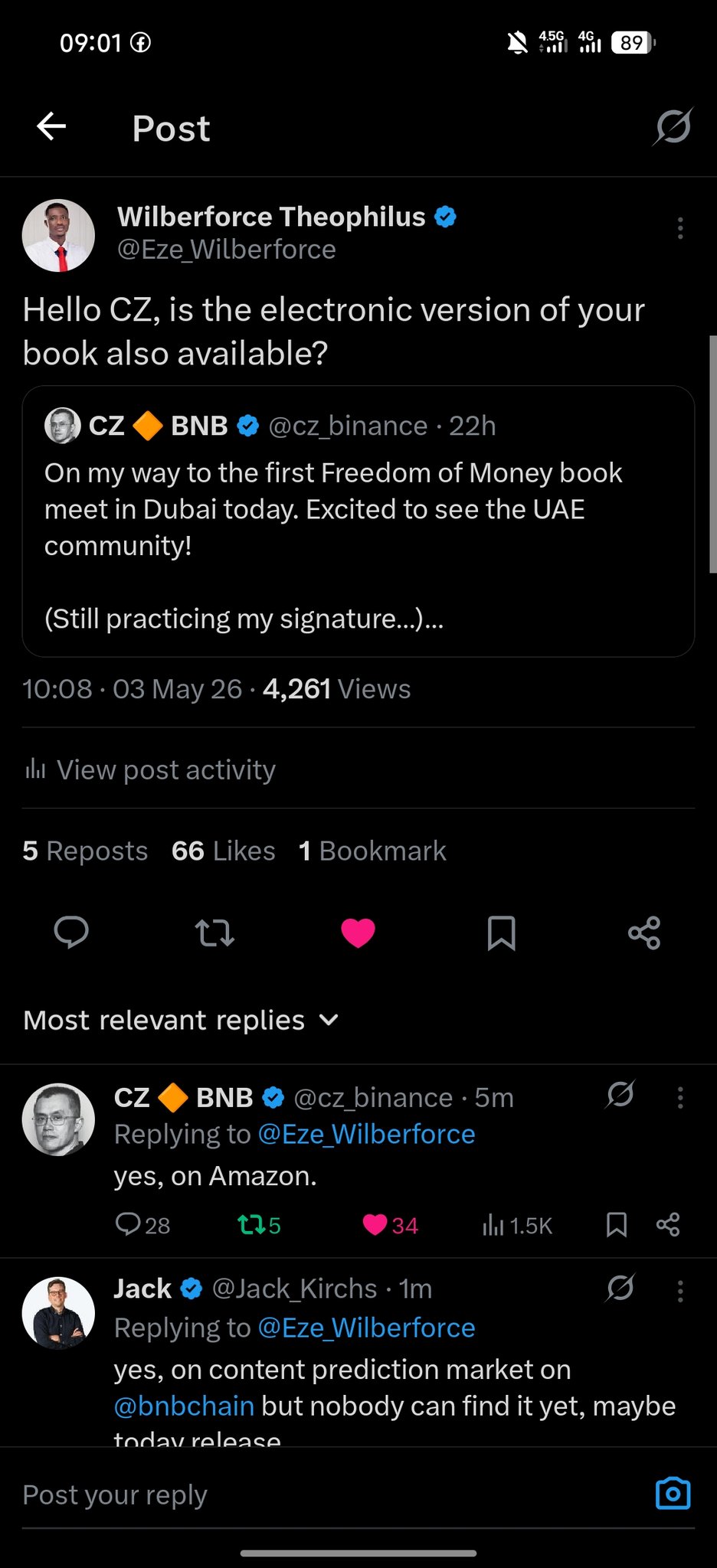Reply to main post via comment icon
The image size is (717, 1568).
[x=71, y=933]
